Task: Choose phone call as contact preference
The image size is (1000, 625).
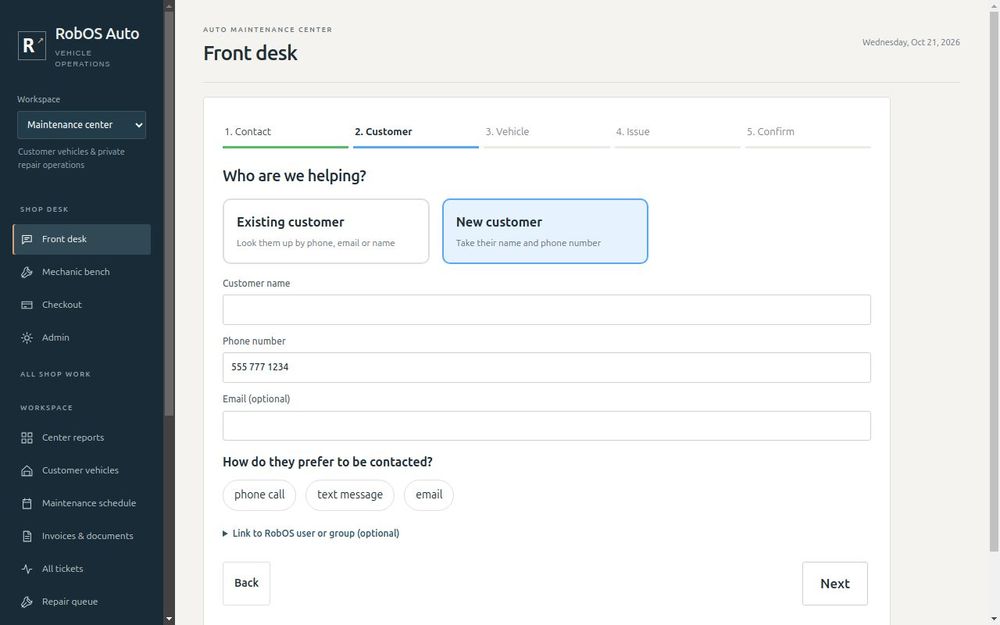Action: (x=260, y=495)
